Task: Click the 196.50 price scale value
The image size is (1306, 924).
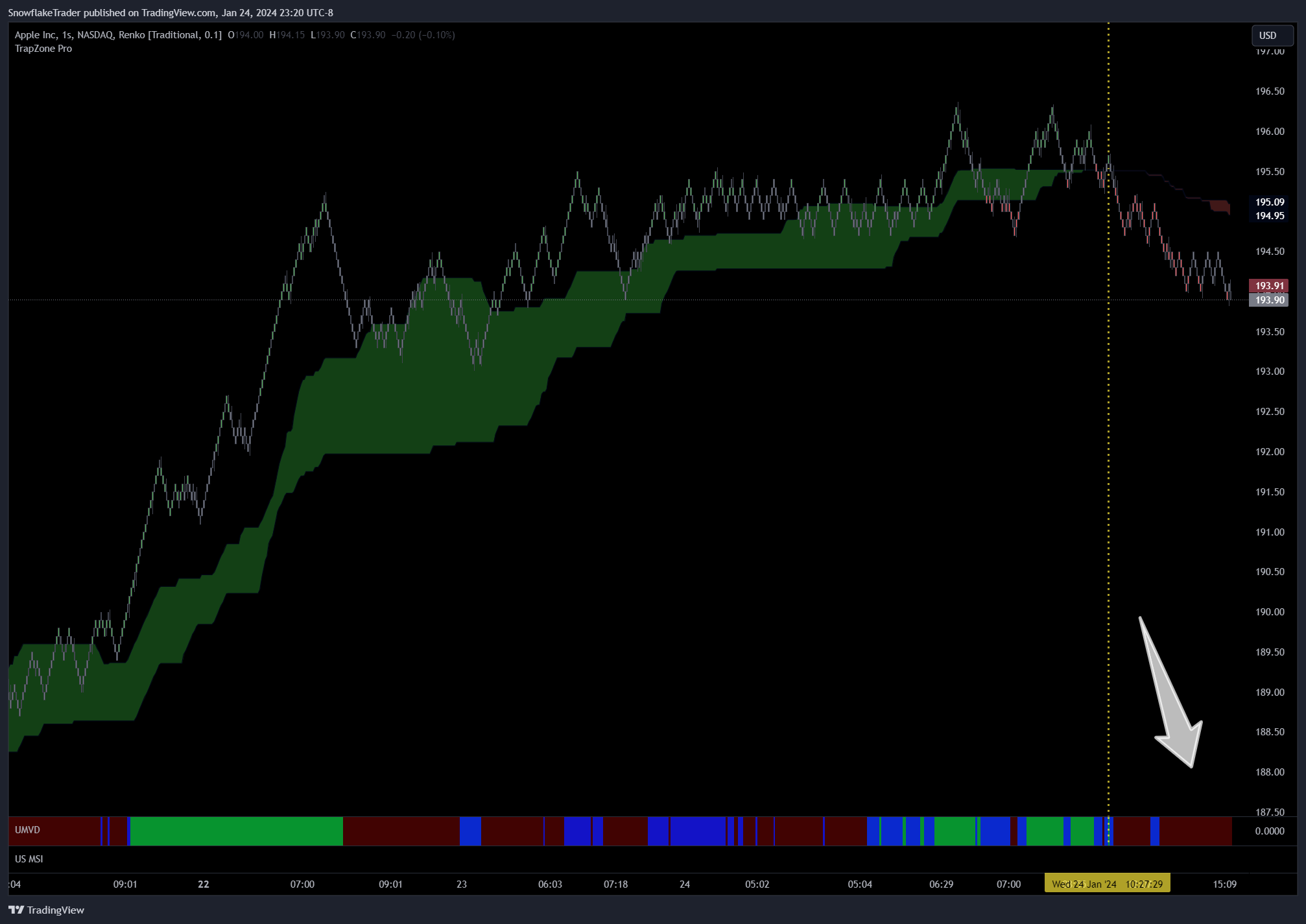Action: [x=1270, y=91]
